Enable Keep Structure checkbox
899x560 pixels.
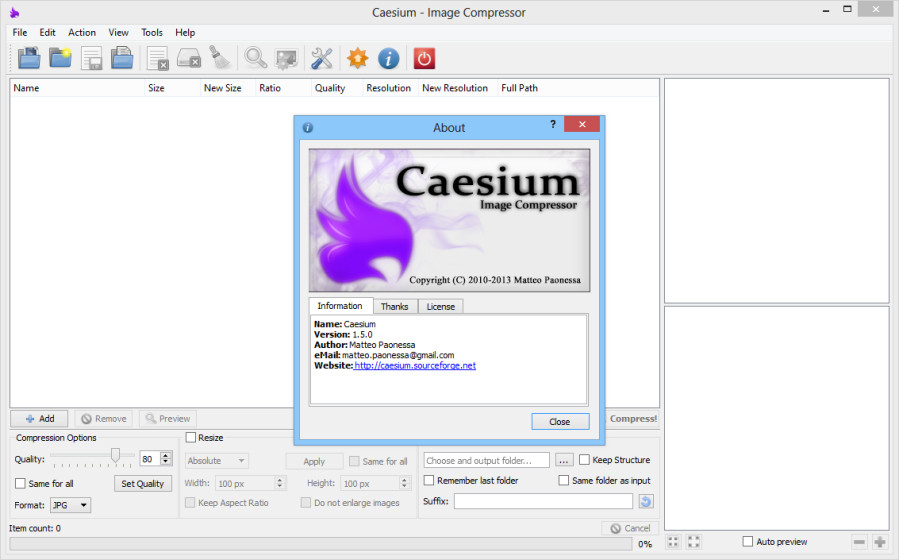pos(584,460)
